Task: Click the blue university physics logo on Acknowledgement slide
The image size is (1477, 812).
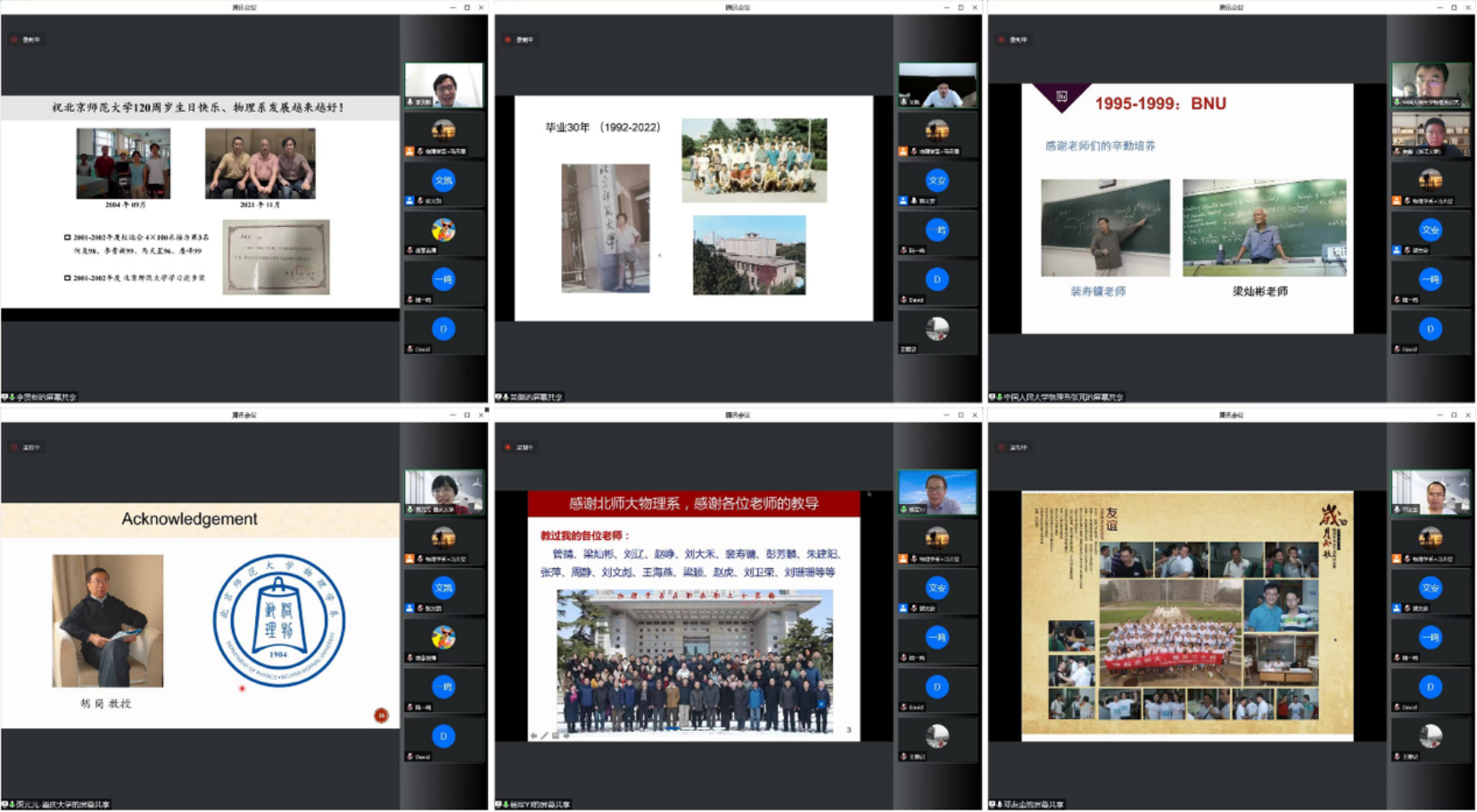Action: pyautogui.click(x=279, y=621)
